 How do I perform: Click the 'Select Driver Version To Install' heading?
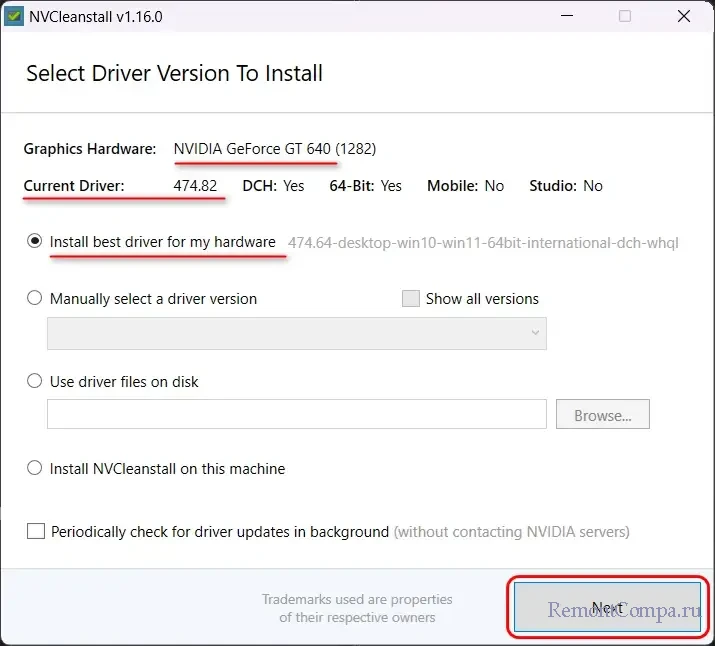174,73
